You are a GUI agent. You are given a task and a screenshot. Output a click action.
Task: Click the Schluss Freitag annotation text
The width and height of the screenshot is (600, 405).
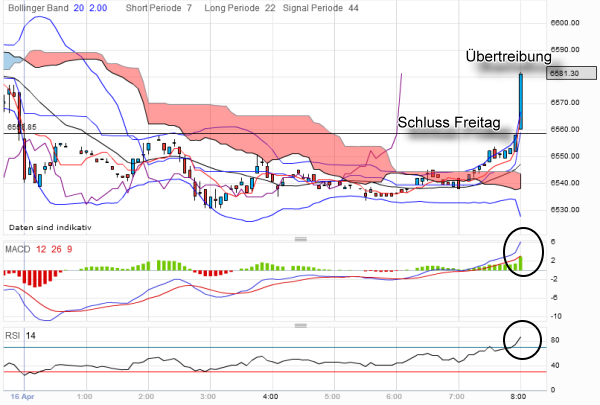[449, 122]
